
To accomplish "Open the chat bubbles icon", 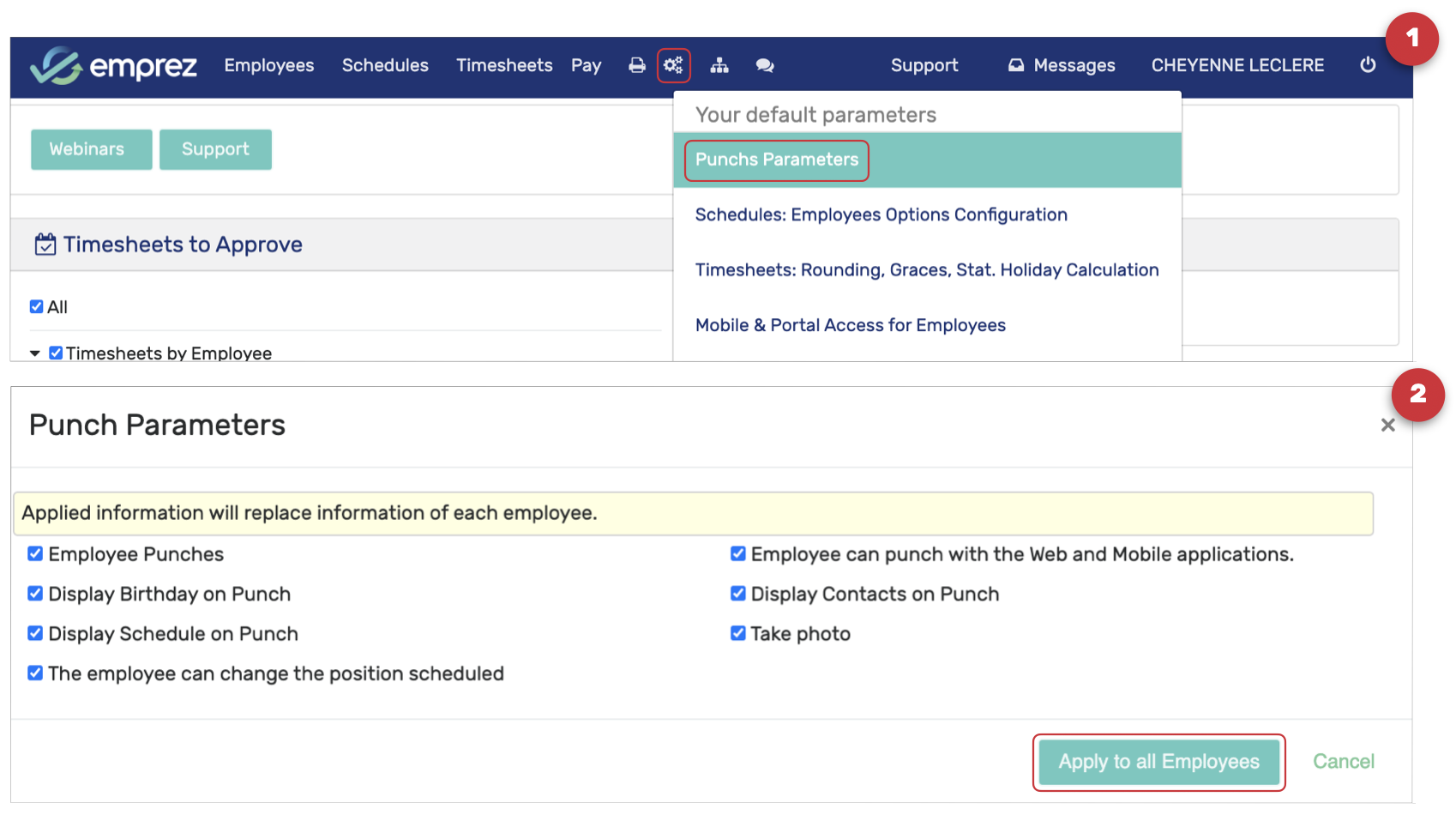I will coord(765,65).
